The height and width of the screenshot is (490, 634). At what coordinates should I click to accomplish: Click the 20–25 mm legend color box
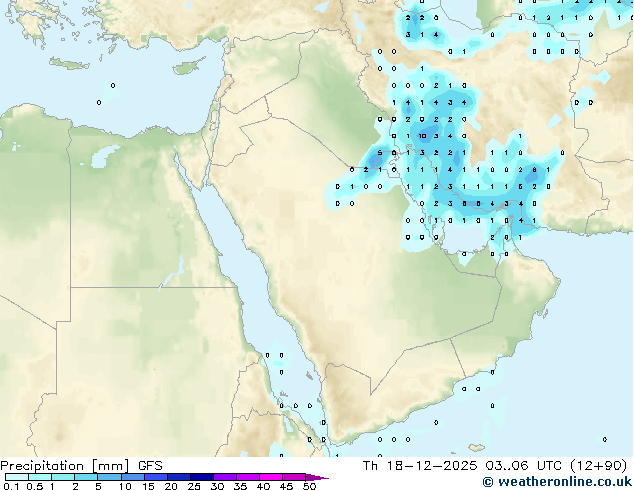coord(179,477)
